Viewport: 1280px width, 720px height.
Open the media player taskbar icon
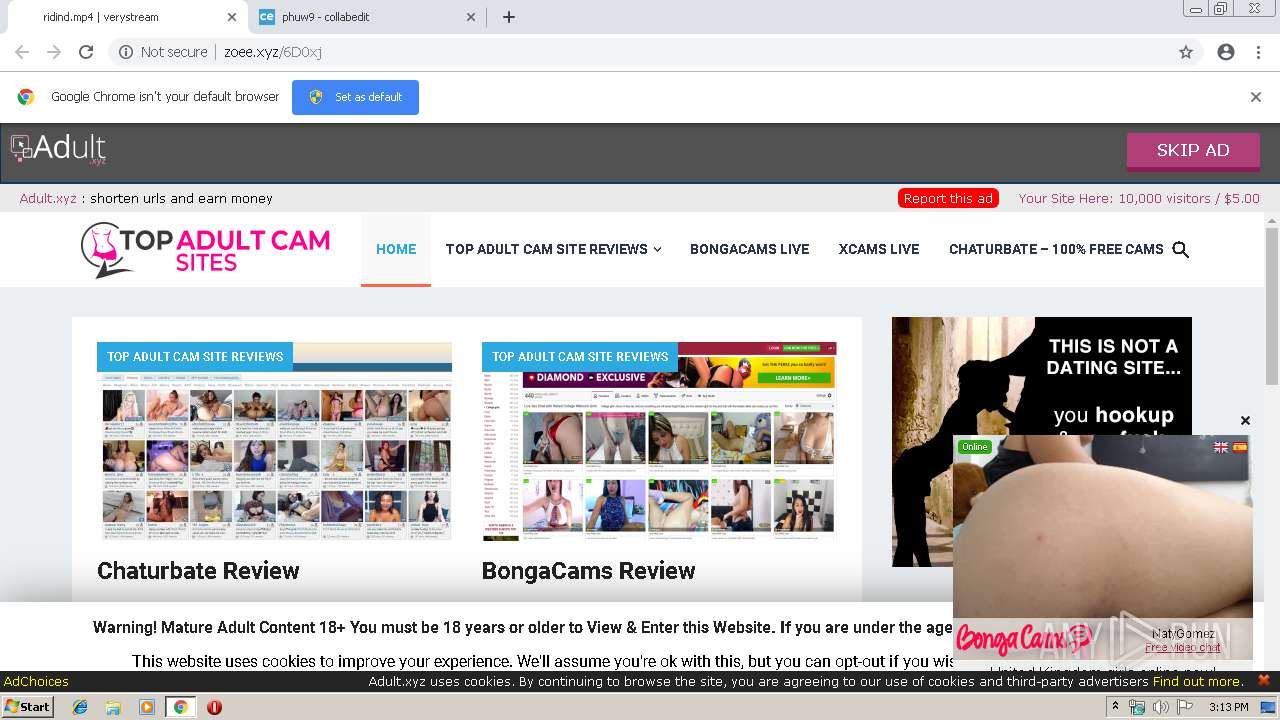tap(147, 707)
